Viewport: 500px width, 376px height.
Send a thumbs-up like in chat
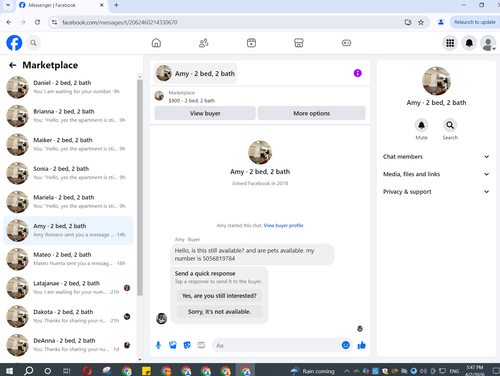point(361,345)
